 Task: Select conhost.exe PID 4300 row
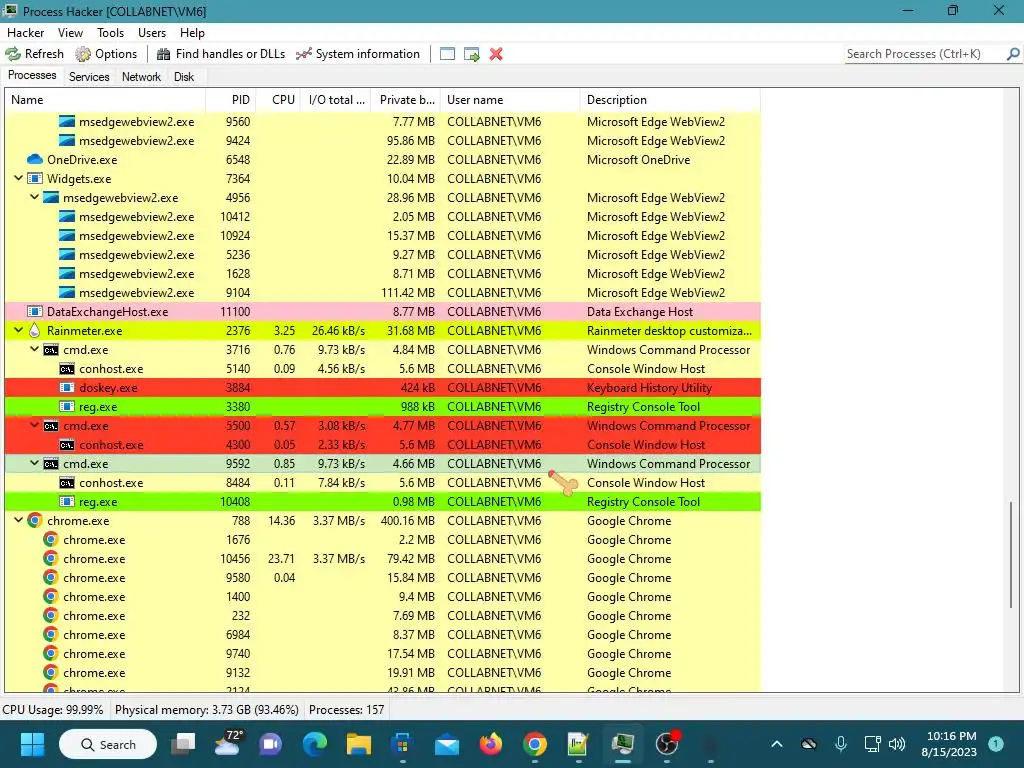point(383,445)
